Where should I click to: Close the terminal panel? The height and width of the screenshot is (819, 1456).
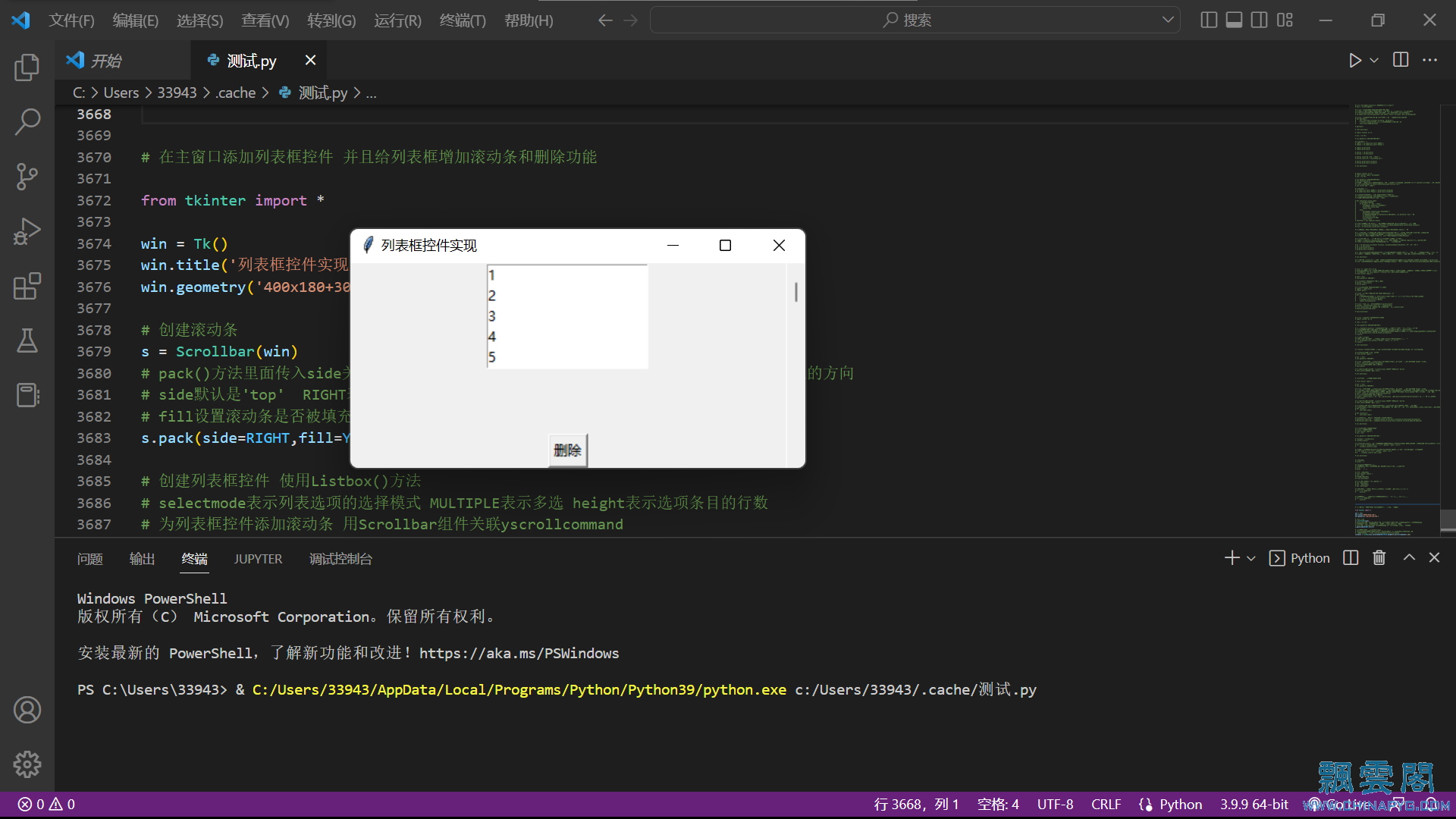click(1434, 557)
